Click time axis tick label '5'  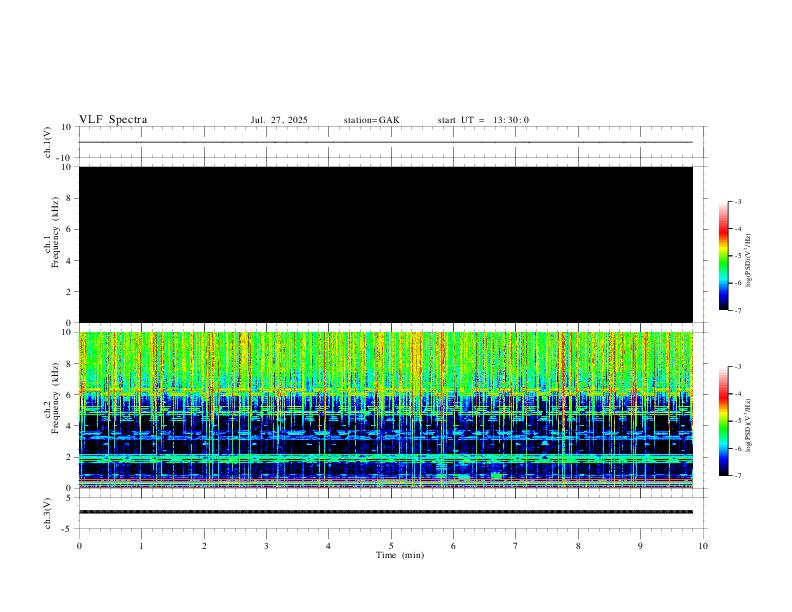pyautogui.click(x=391, y=546)
